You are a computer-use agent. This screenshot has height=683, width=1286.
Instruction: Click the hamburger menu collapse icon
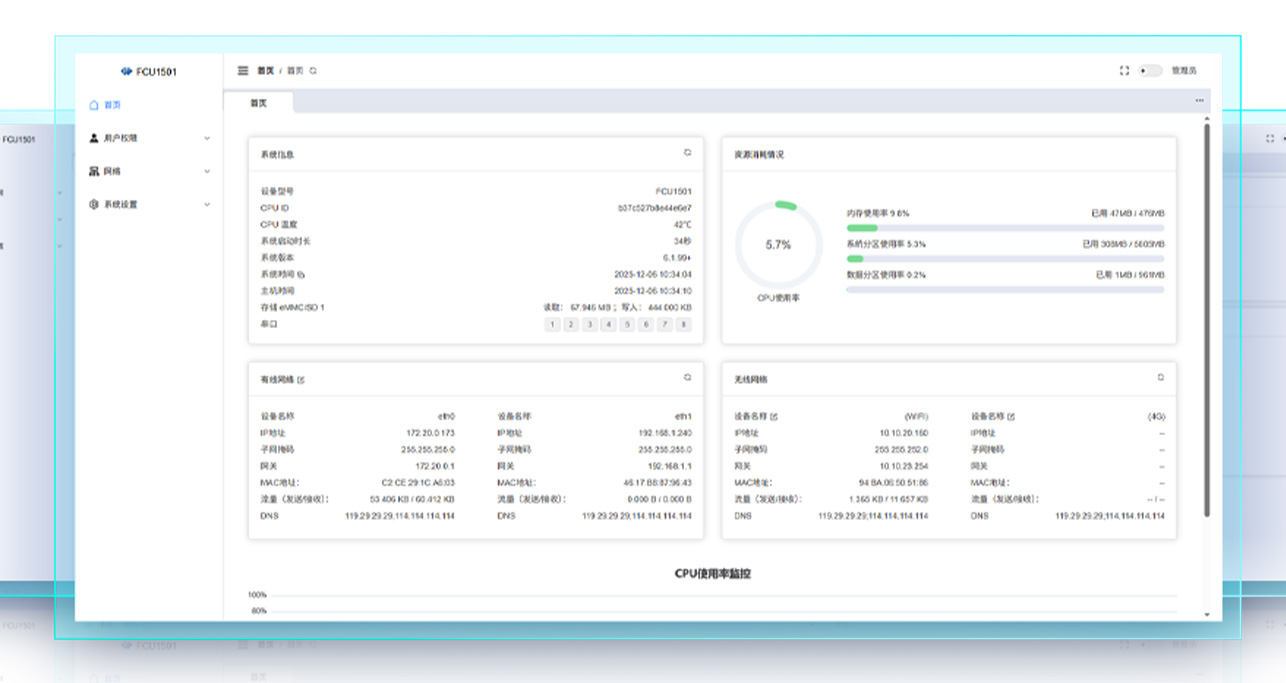pos(243,71)
